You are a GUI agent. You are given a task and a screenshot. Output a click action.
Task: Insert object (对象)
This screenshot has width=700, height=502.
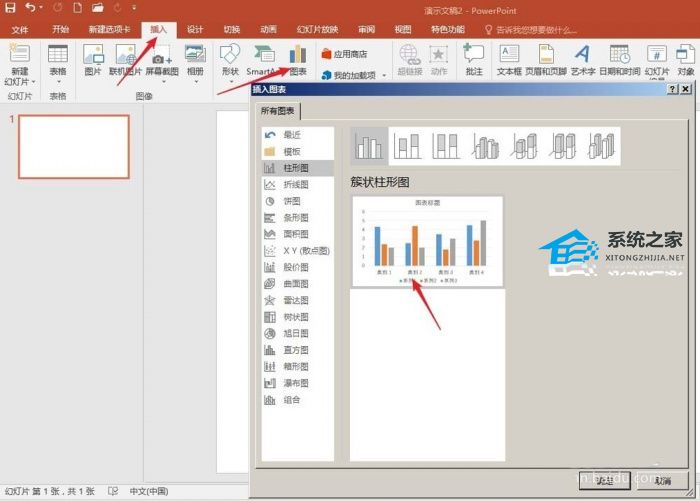tap(685, 60)
